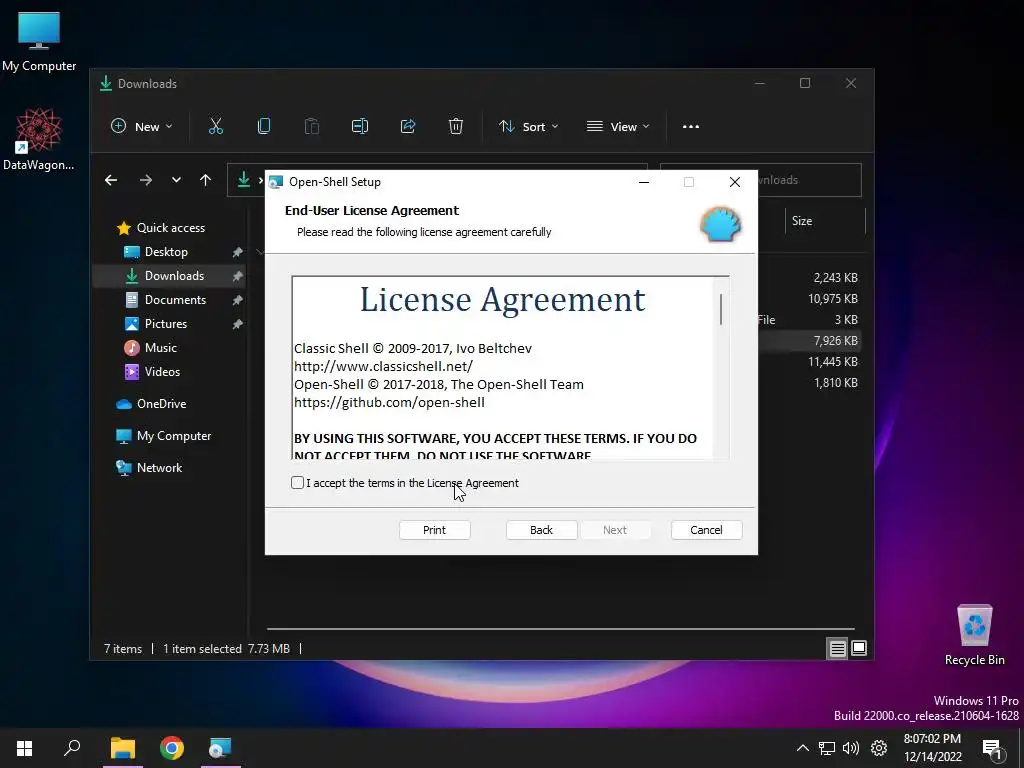Click the Rename icon in Downloads toolbar

point(360,126)
